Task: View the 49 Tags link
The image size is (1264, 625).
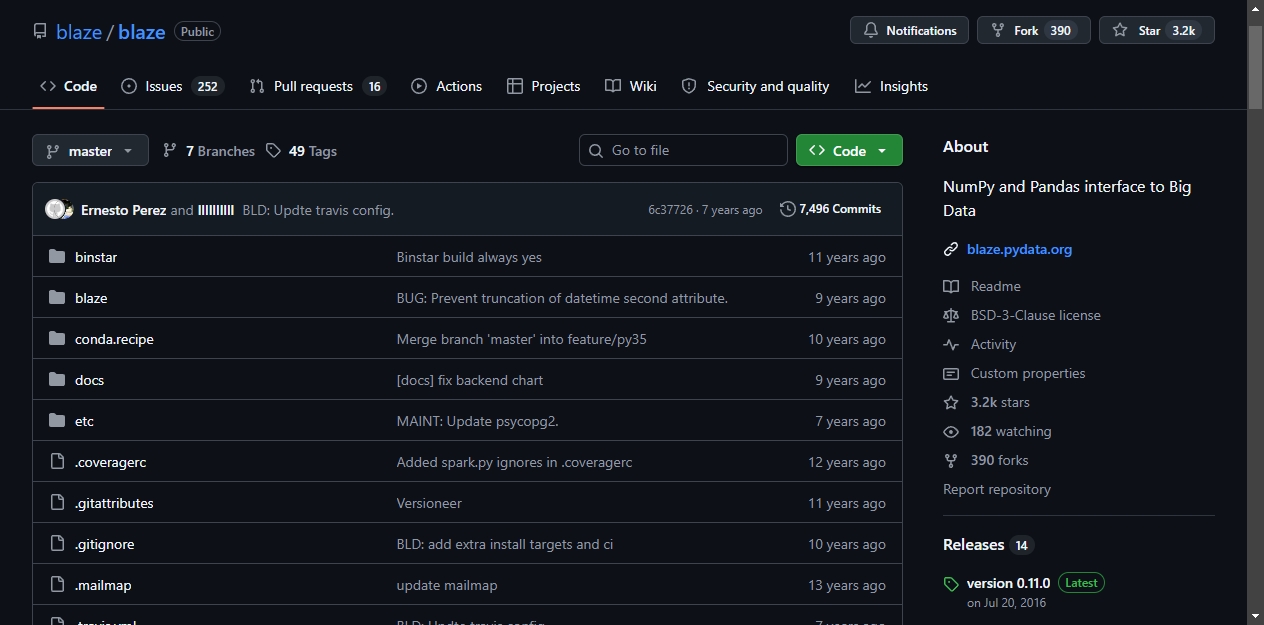Action: [301, 151]
